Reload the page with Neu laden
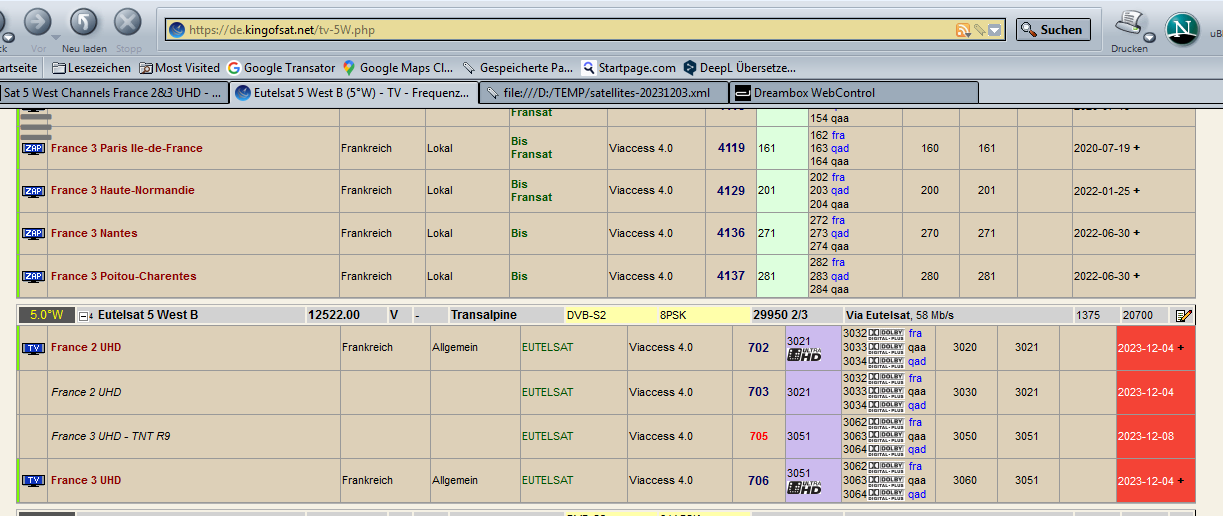This screenshot has width=1223, height=516. coord(84,21)
